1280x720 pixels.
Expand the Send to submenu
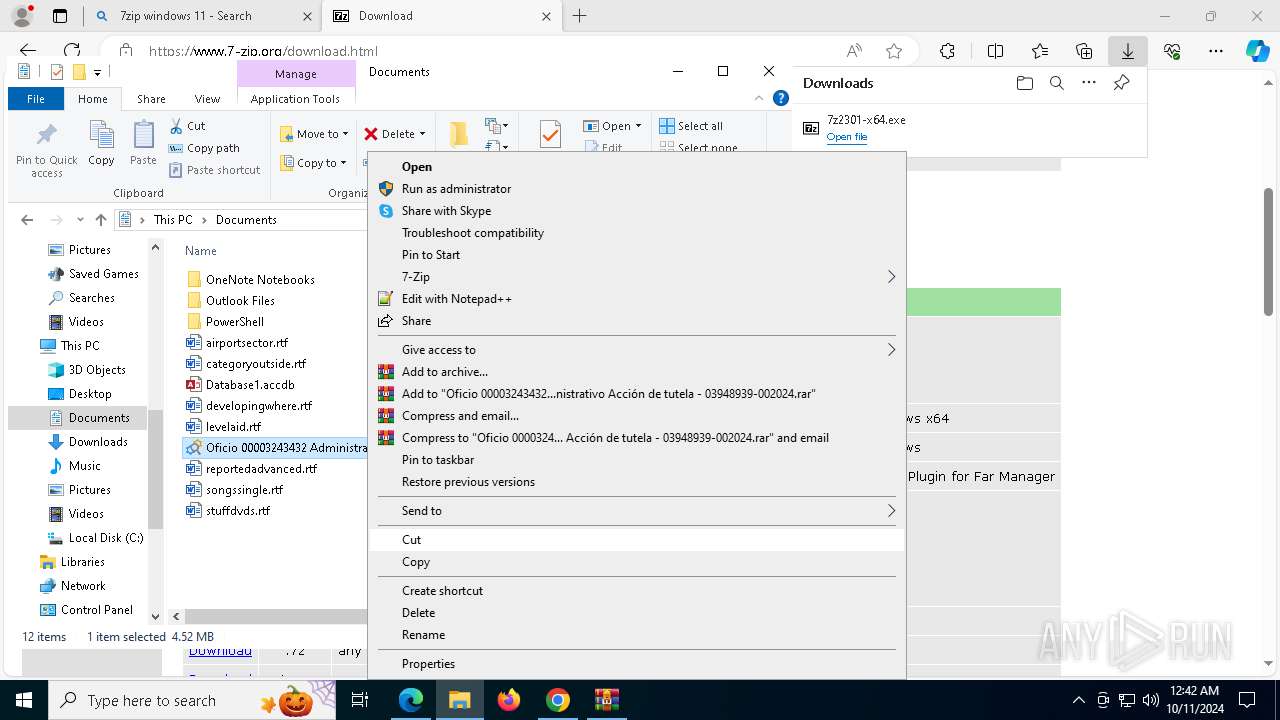tap(637, 511)
